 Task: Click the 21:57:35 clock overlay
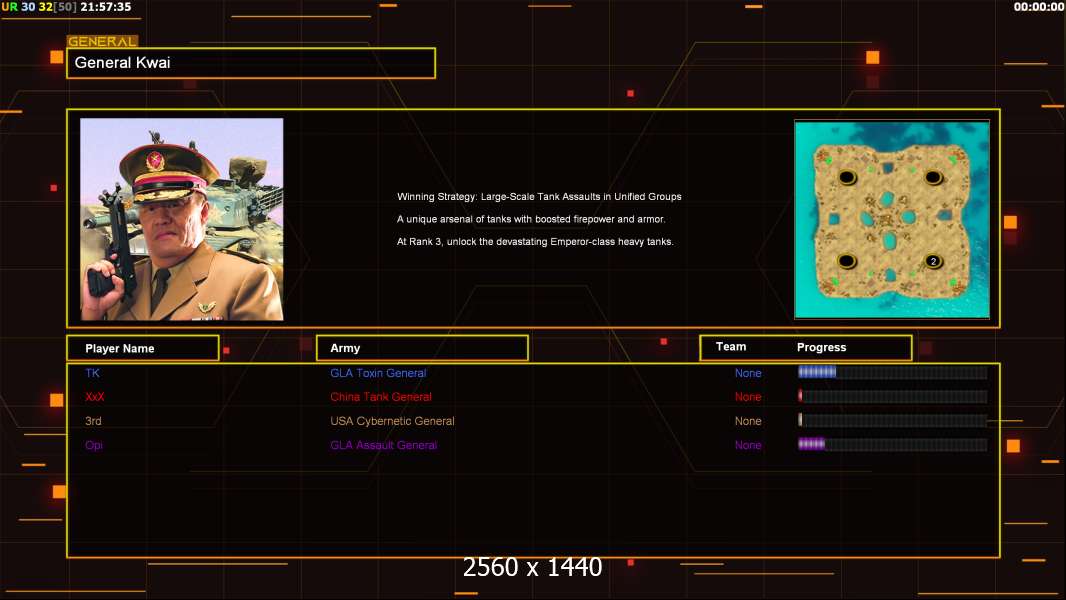click(x=105, y=7)
